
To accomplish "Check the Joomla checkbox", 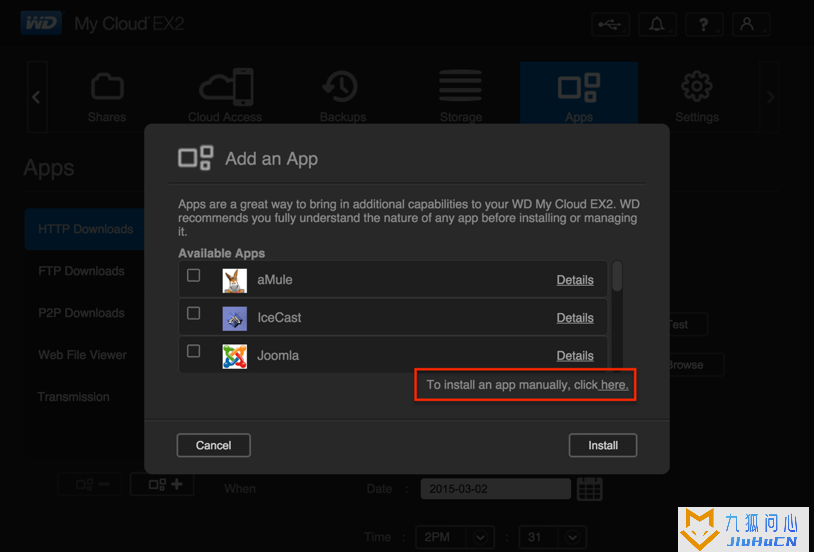I will click(194, 352).
